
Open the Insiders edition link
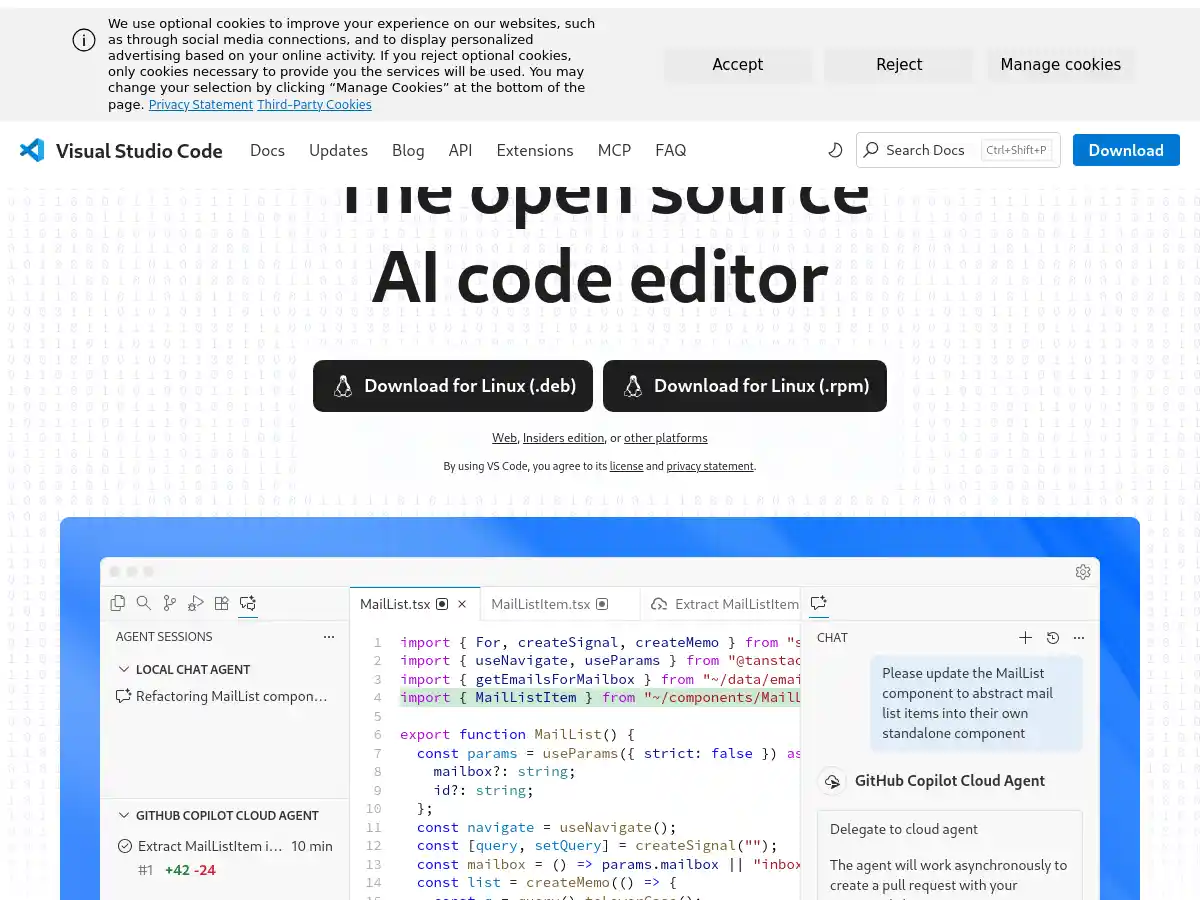[x=563, y=437]
